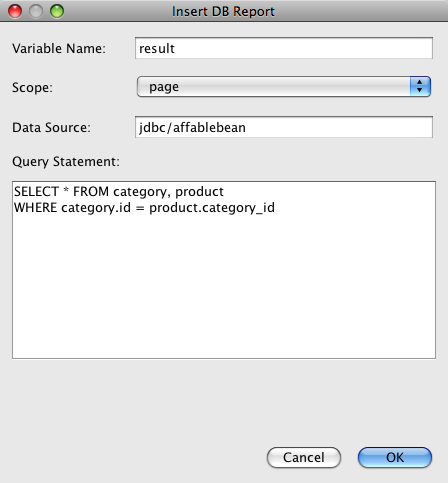The image size is (448, 483).
Task: Place cursor in the SELECT * FROM line
Action: tap(119, 192)
